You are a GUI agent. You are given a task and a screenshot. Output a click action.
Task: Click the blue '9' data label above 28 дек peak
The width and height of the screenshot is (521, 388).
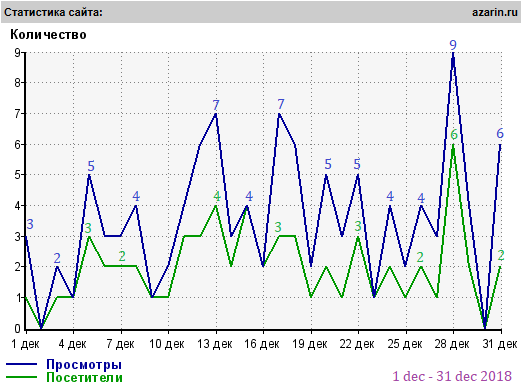click(x=453, y=45)
